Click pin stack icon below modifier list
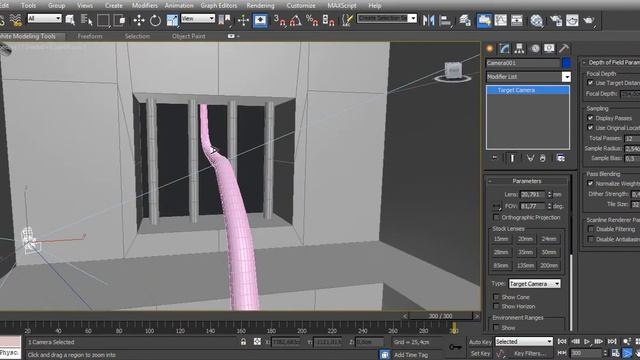 (x=495, y=158)
